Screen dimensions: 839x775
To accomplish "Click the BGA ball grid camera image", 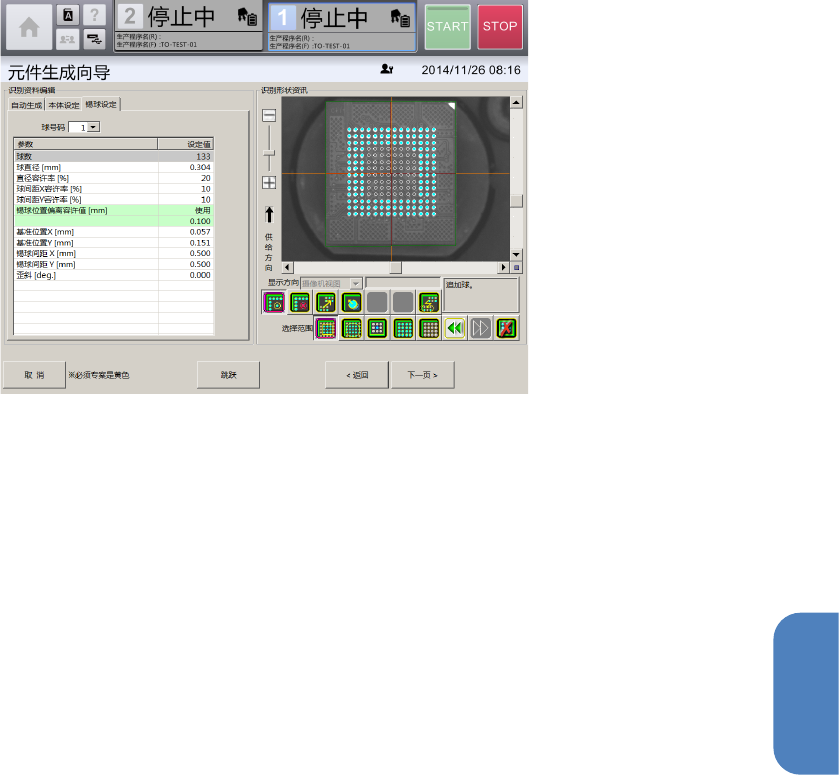I will coord(395,179).
